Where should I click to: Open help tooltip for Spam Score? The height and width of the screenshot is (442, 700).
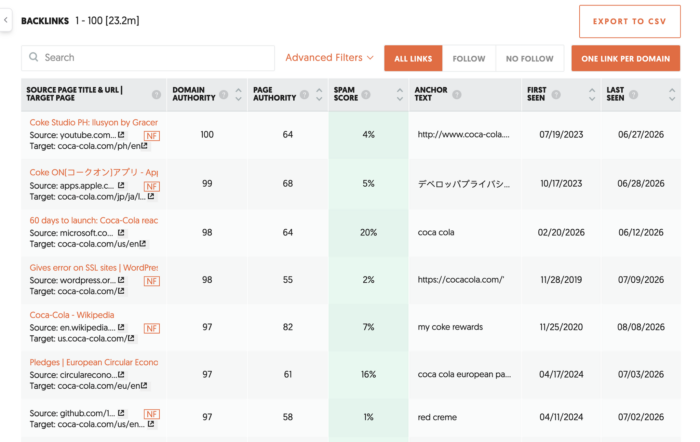[x=366, y=95]
